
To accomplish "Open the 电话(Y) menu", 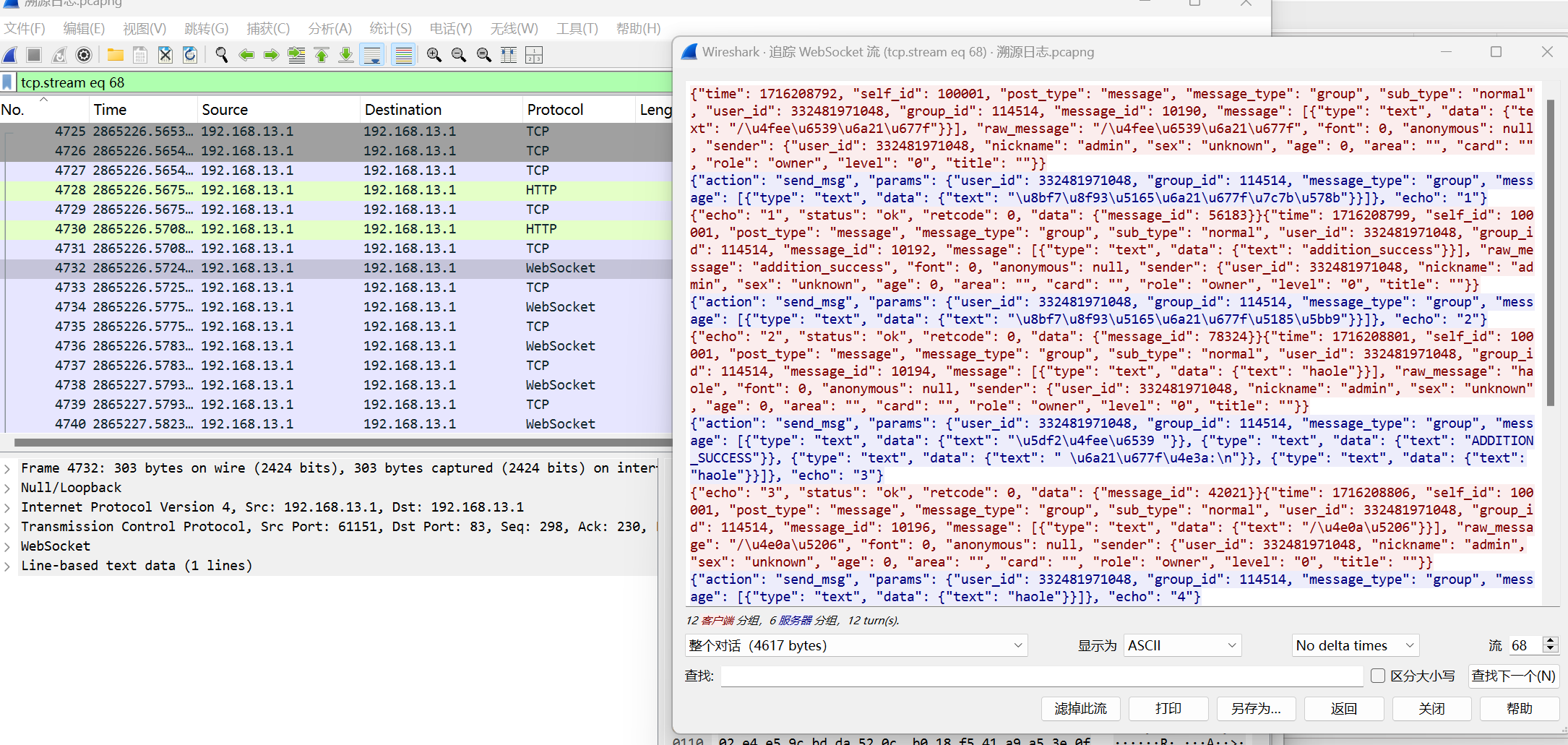I will (451, 28).
